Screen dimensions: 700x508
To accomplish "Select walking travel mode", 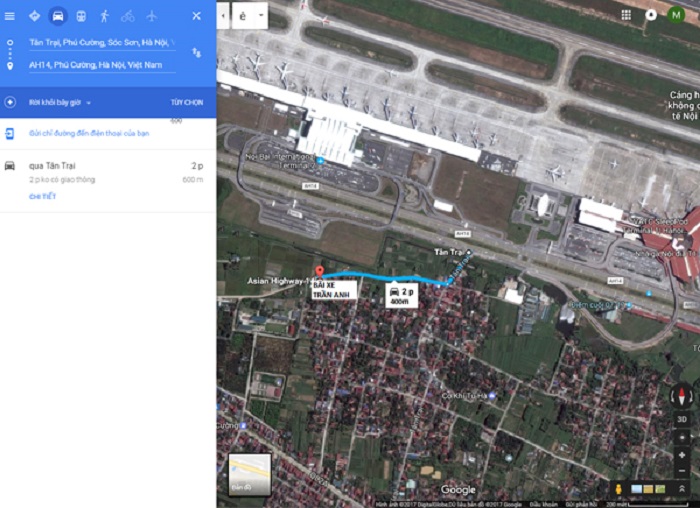I will point(104,16).
